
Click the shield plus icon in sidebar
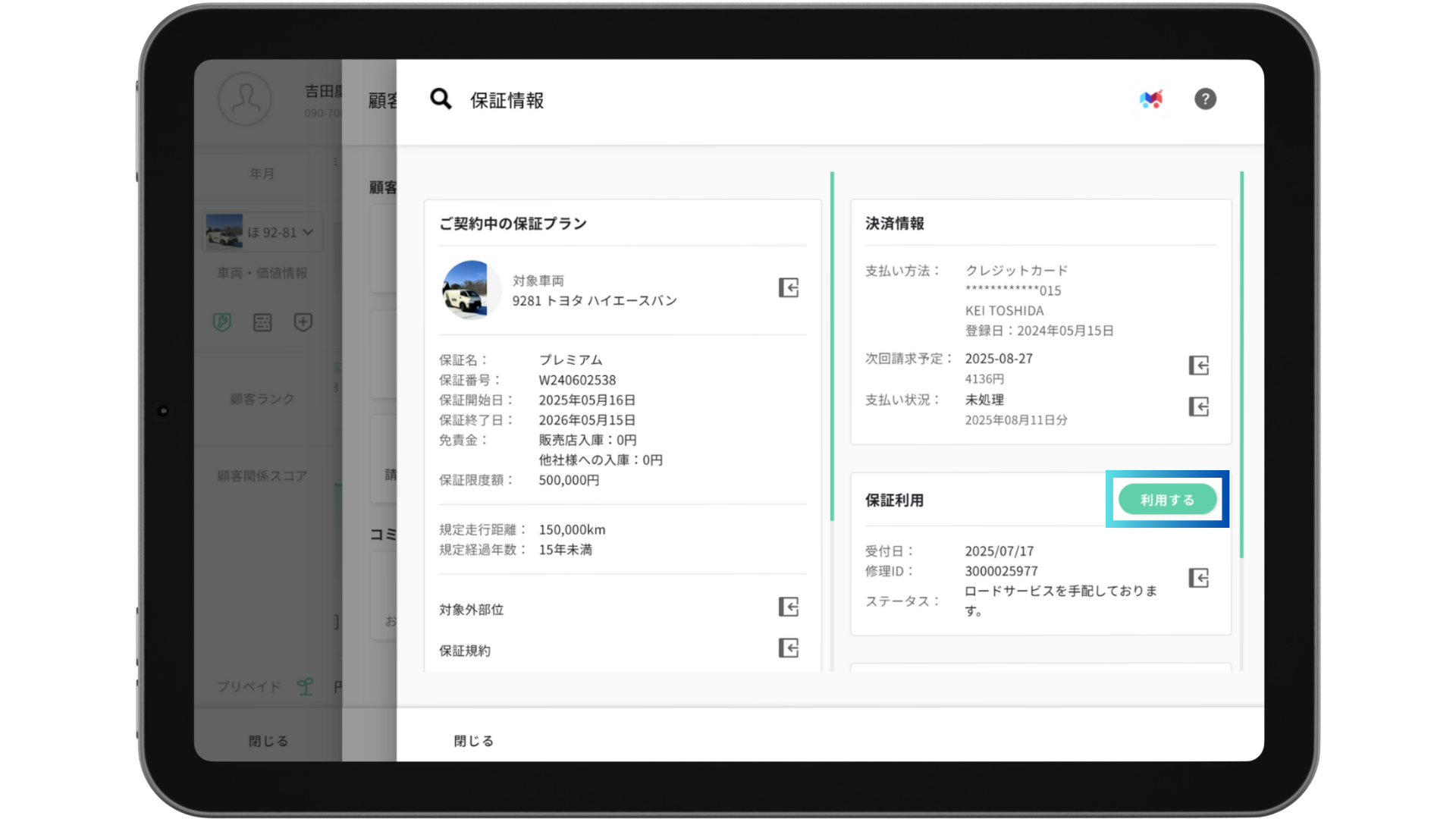point(303,322)
